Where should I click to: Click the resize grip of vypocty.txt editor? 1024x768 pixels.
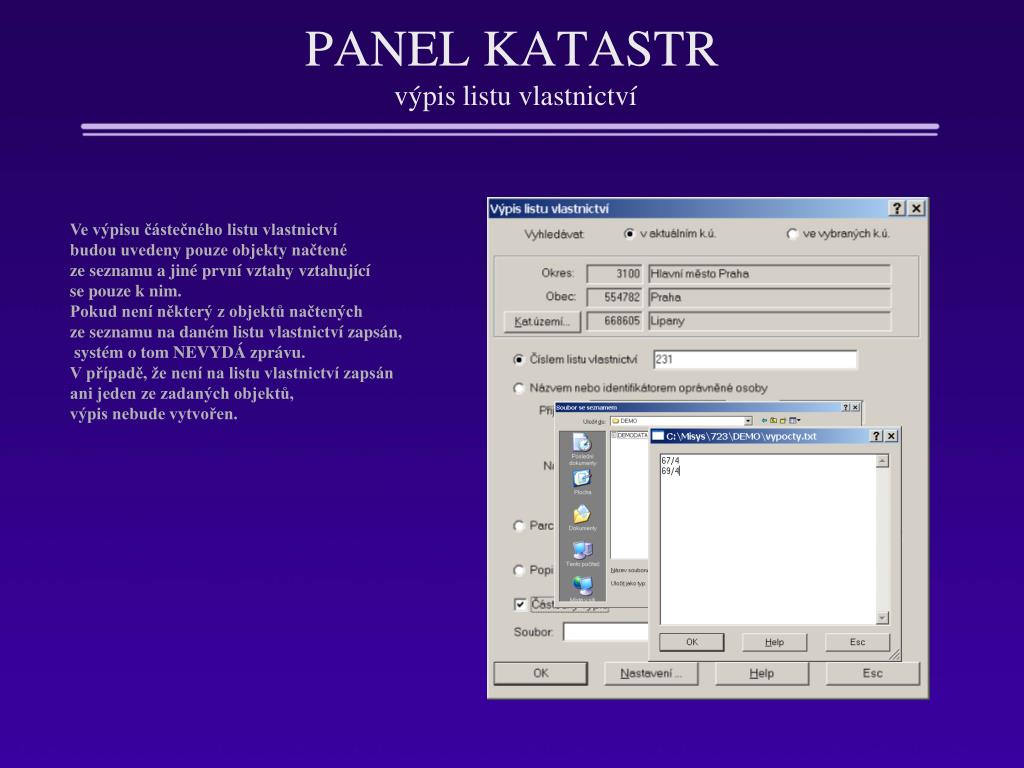(x=895, y=654)
